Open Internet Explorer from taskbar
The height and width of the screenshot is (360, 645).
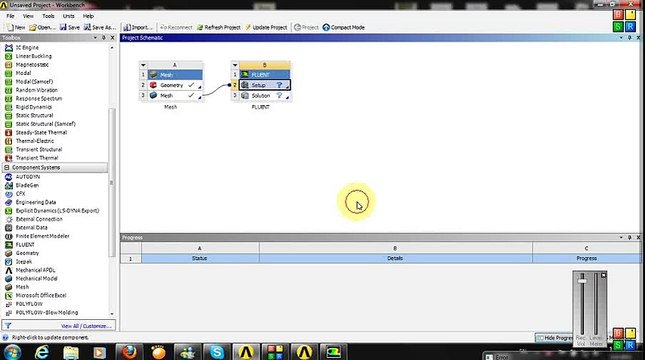(x=42, y=352)
